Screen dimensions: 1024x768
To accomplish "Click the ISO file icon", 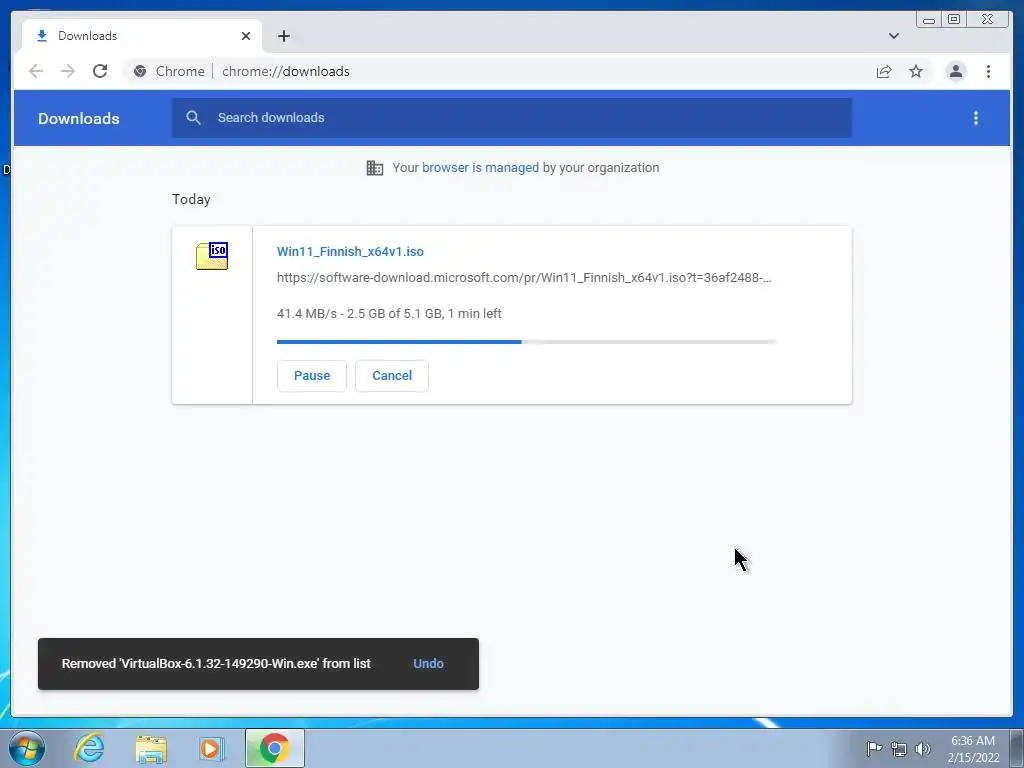I will 212,255.
